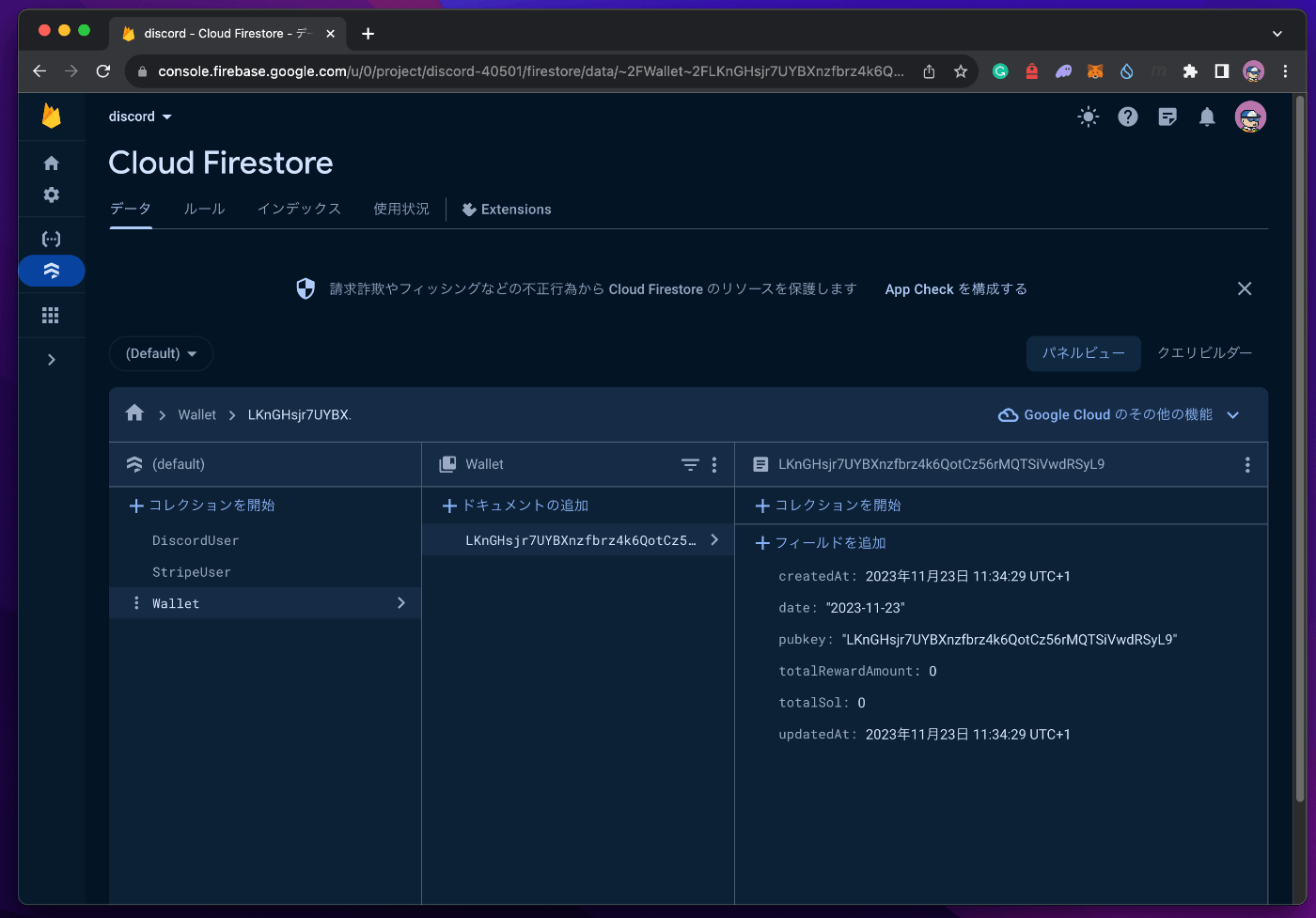Screen dimensions: 1316x918
Task: Select the Functions code icon in the sidebar
Action: click(52, 239)
